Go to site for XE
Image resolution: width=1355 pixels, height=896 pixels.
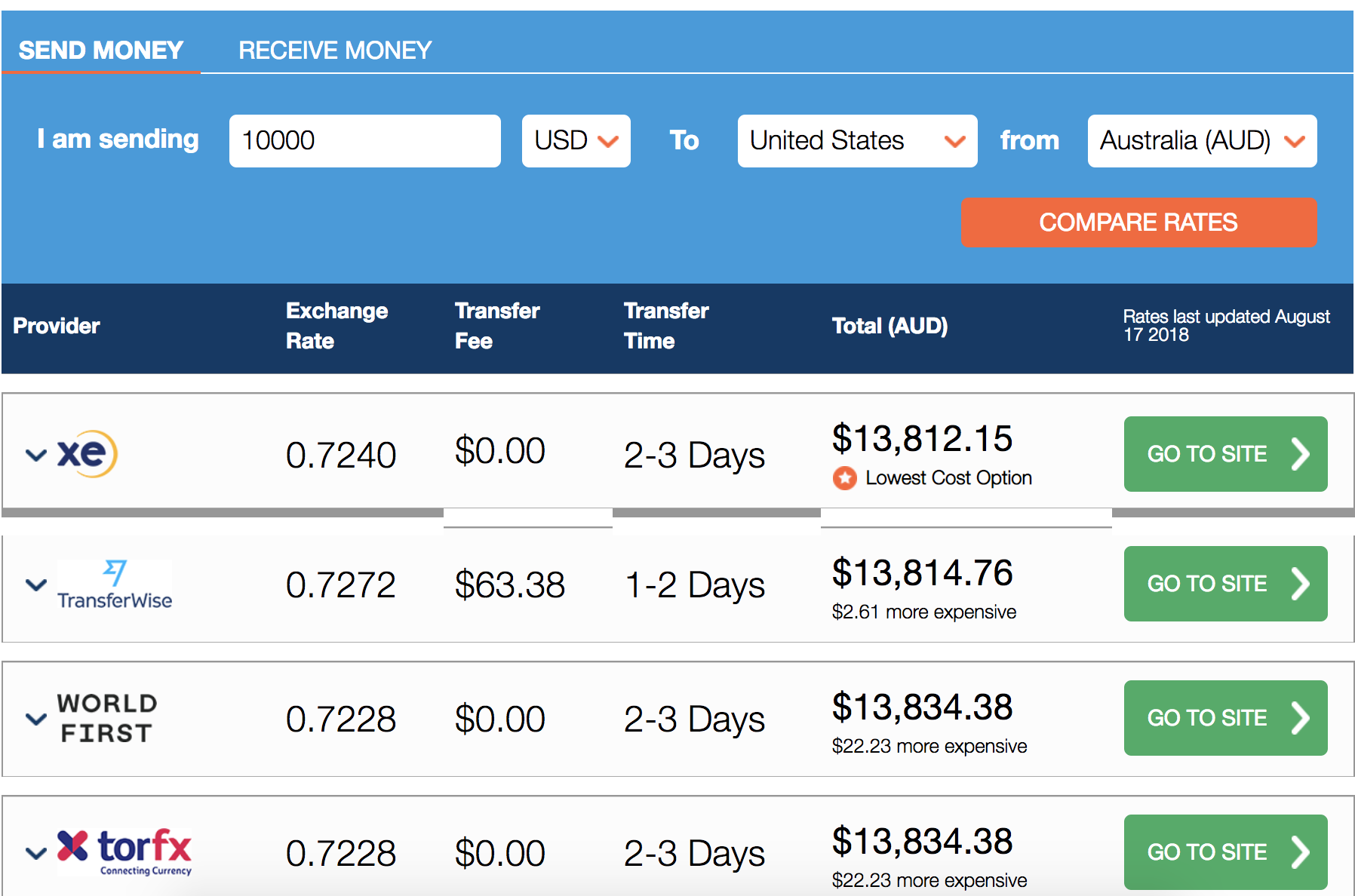(1226, 454)
